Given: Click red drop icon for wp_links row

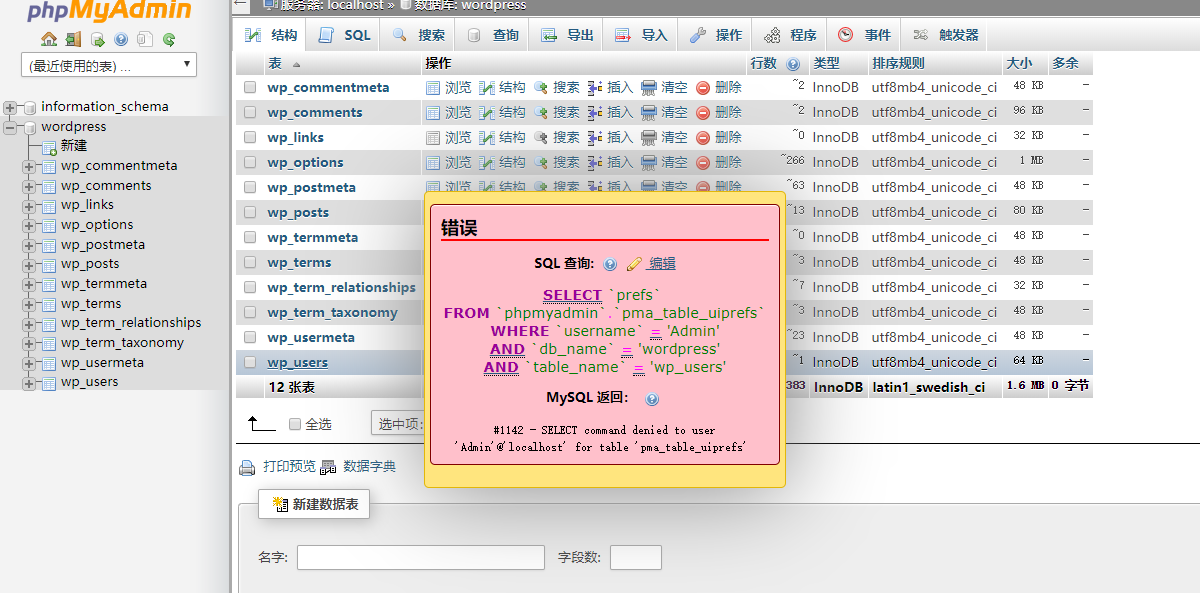Looking at the screenshot, I should (703, 138).
